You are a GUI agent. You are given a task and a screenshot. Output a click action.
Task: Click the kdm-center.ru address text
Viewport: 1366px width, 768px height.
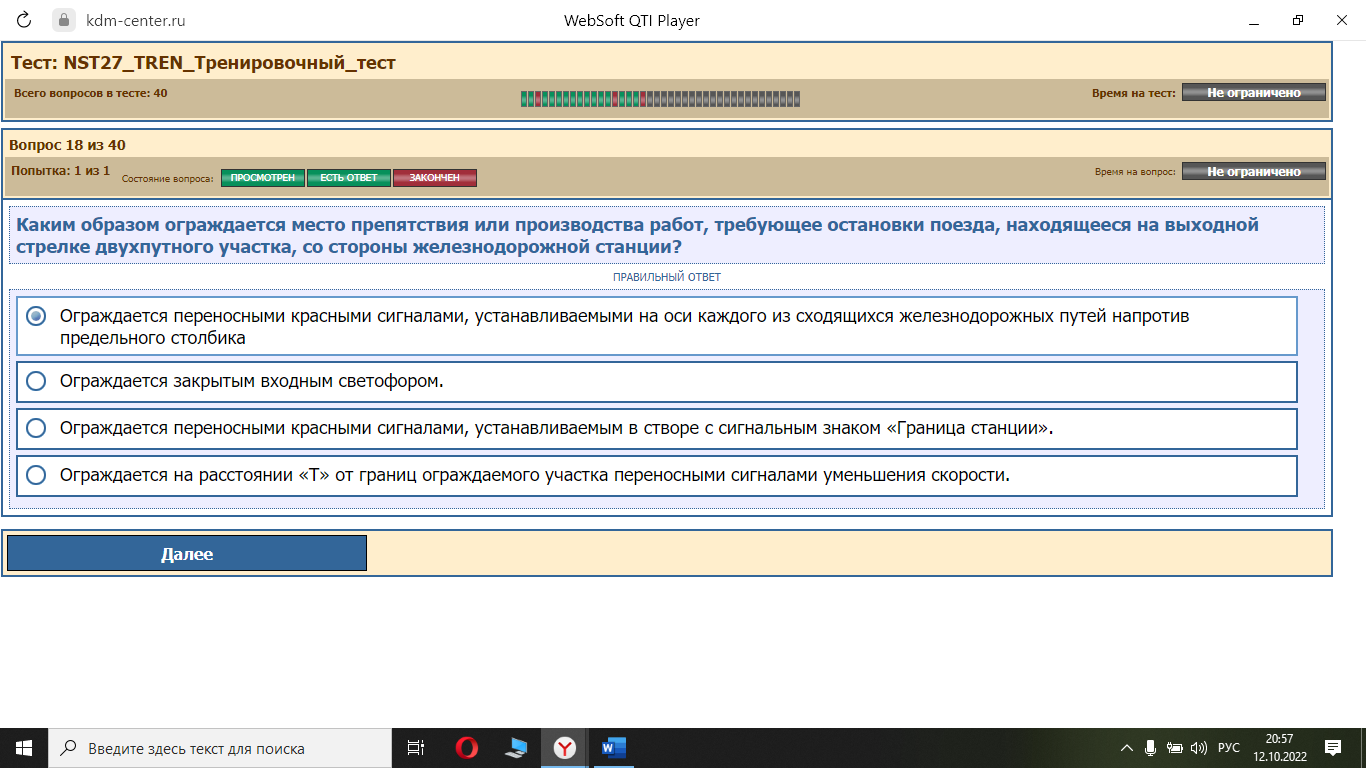(x=136, y=20)
